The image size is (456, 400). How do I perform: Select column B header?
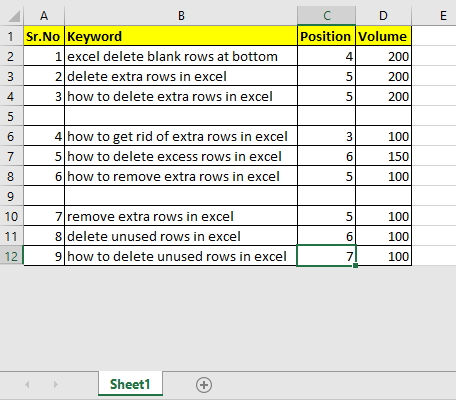click(181, 16)
